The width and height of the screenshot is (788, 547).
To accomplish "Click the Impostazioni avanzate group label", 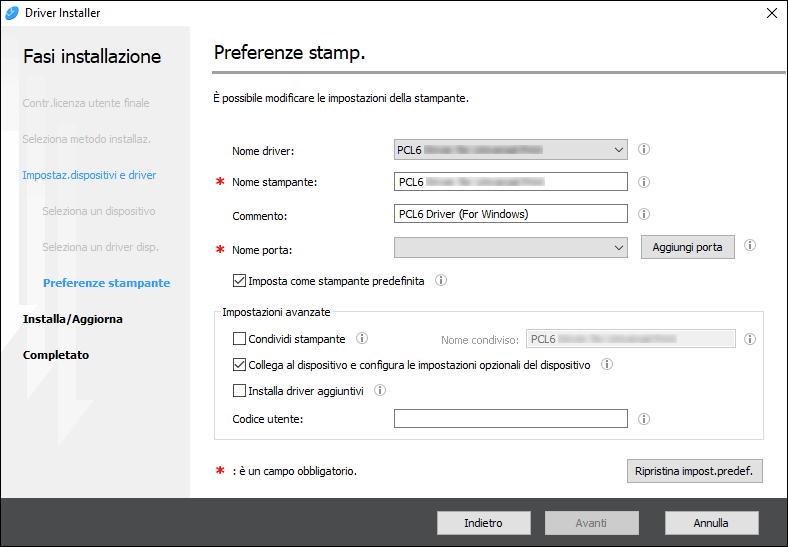I will [276, 312].
